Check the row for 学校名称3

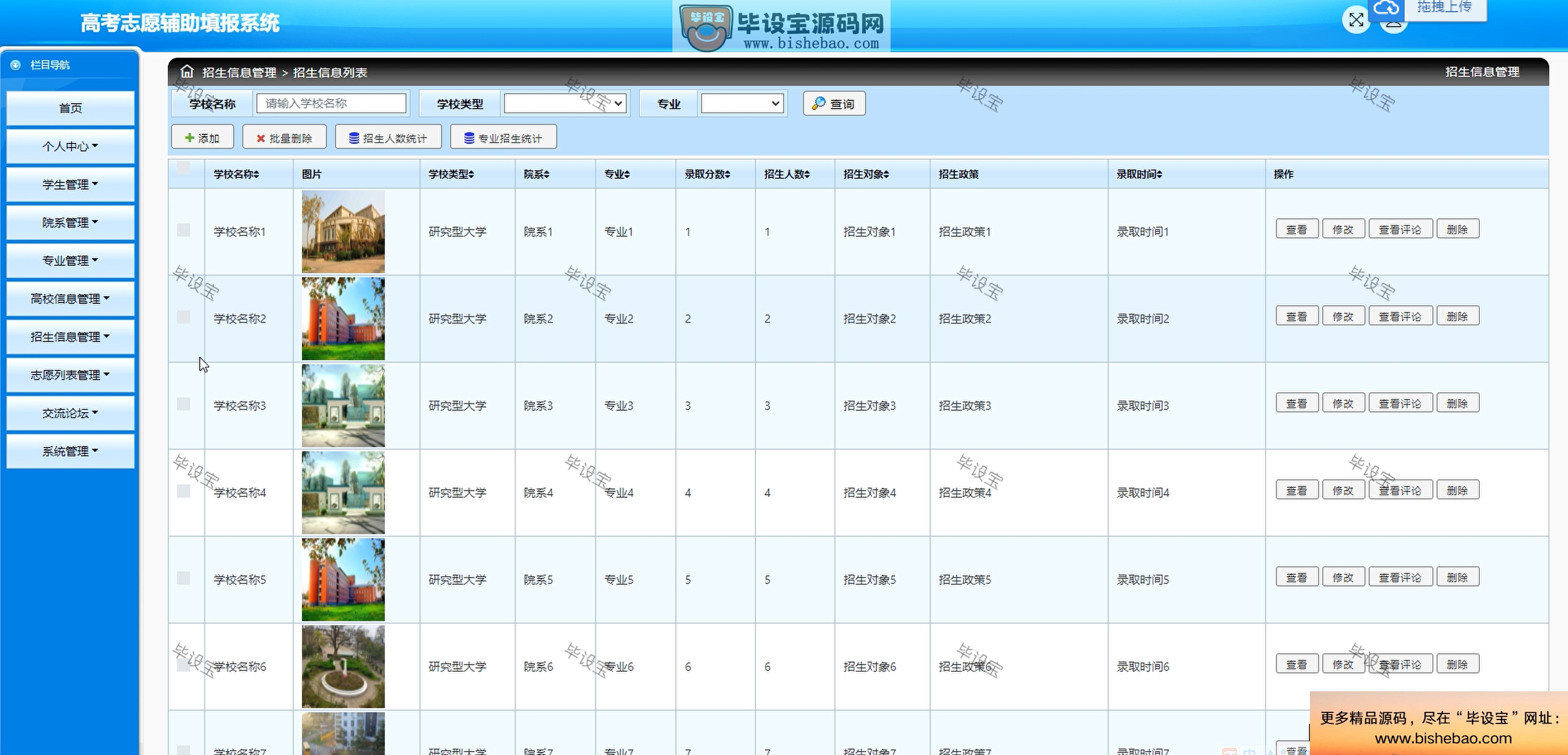[x=183, y=404]
